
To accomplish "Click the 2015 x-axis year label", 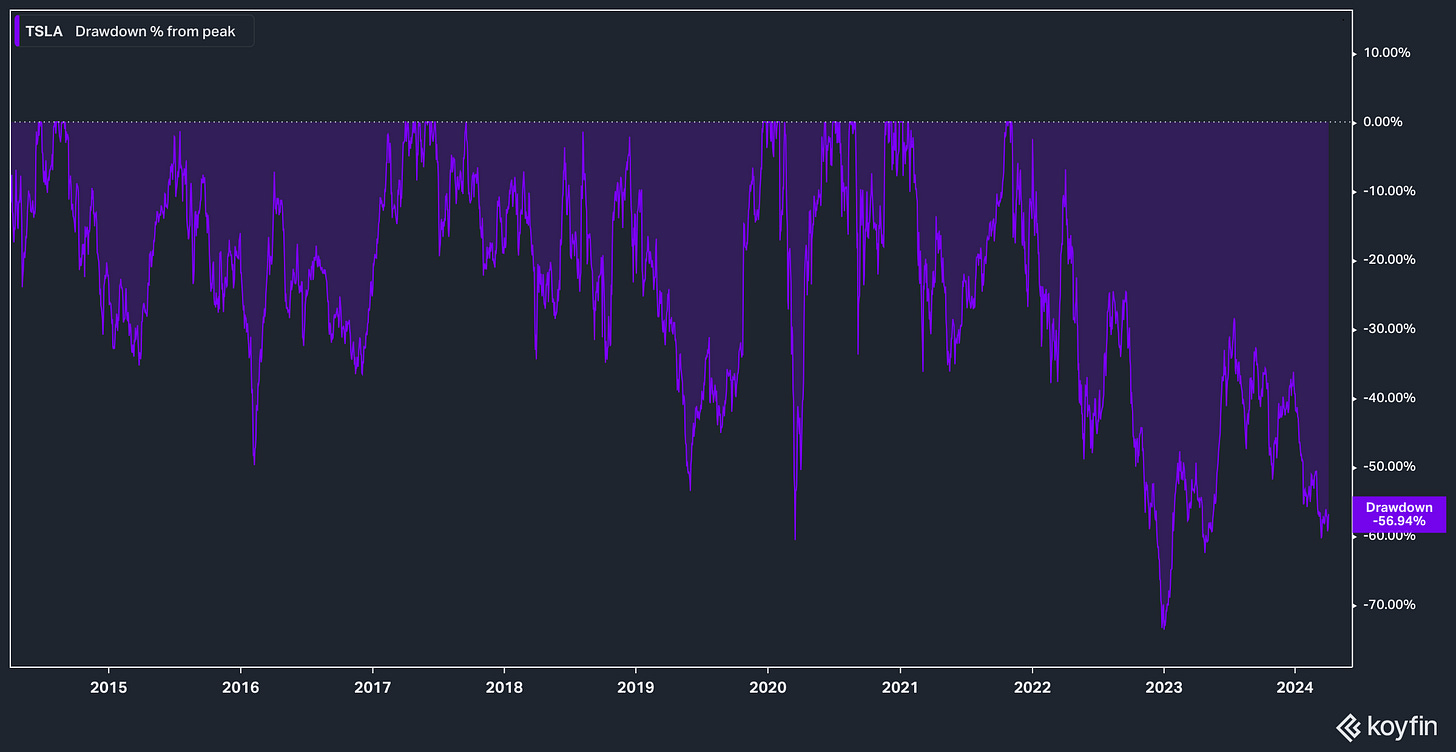I will pos(108,687).
